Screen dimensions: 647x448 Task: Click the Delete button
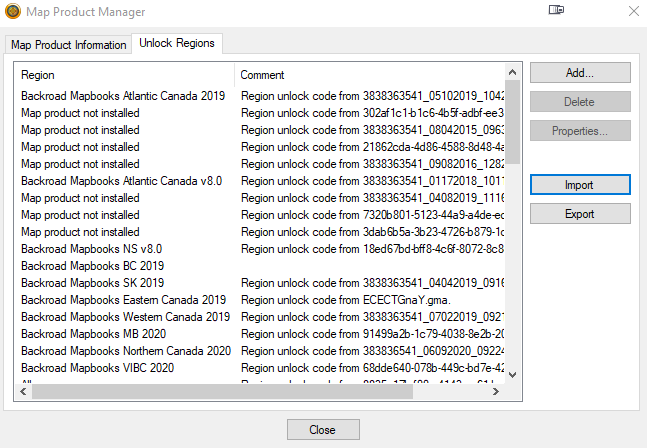tap(580, 102)
